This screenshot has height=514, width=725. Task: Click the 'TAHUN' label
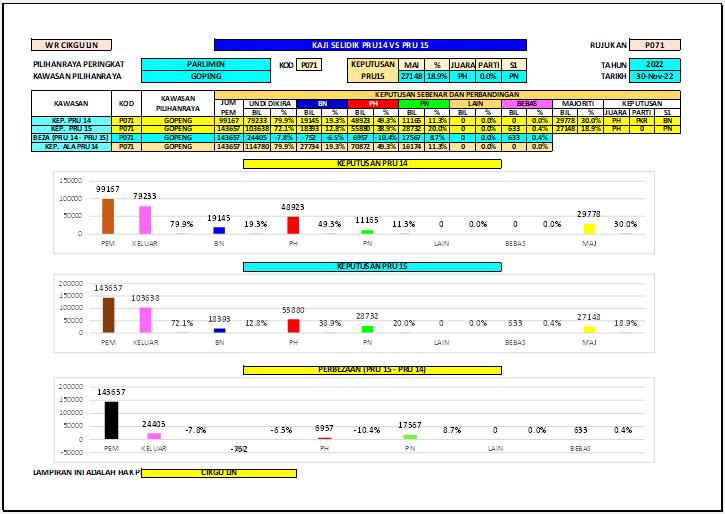tap(614, 65)
